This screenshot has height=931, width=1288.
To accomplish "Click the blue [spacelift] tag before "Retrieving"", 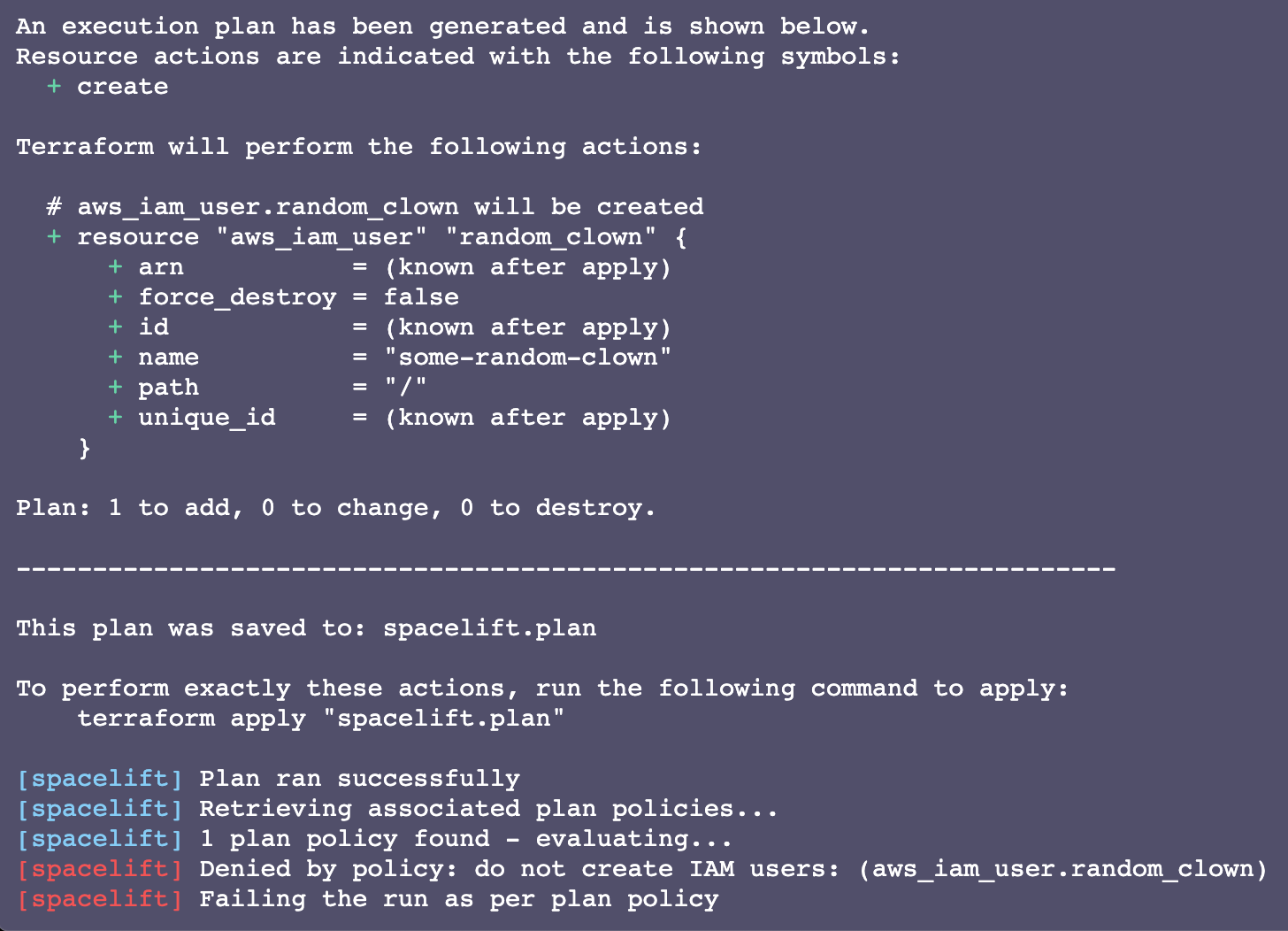I will 100,809.
